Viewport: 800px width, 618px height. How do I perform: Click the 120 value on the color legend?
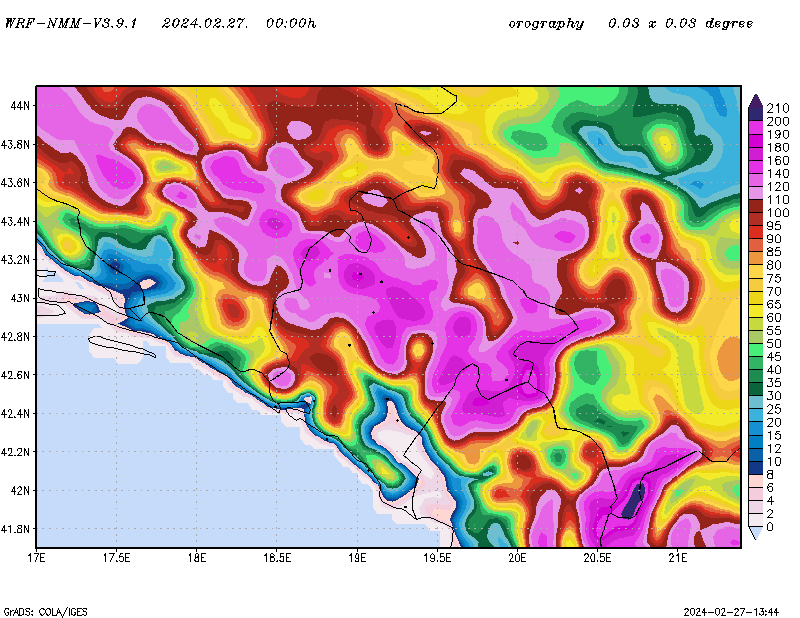click(x=778, y=187)
